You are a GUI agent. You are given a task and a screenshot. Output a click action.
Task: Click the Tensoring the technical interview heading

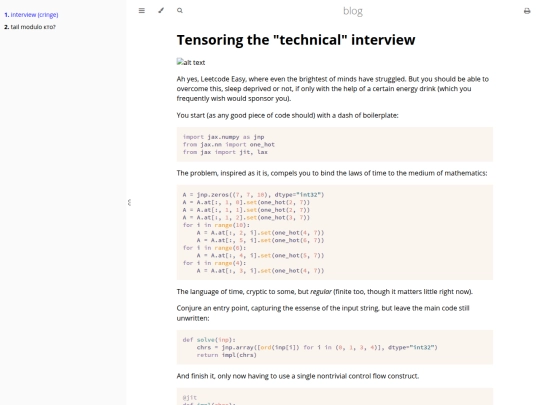[x=296, y=40]
